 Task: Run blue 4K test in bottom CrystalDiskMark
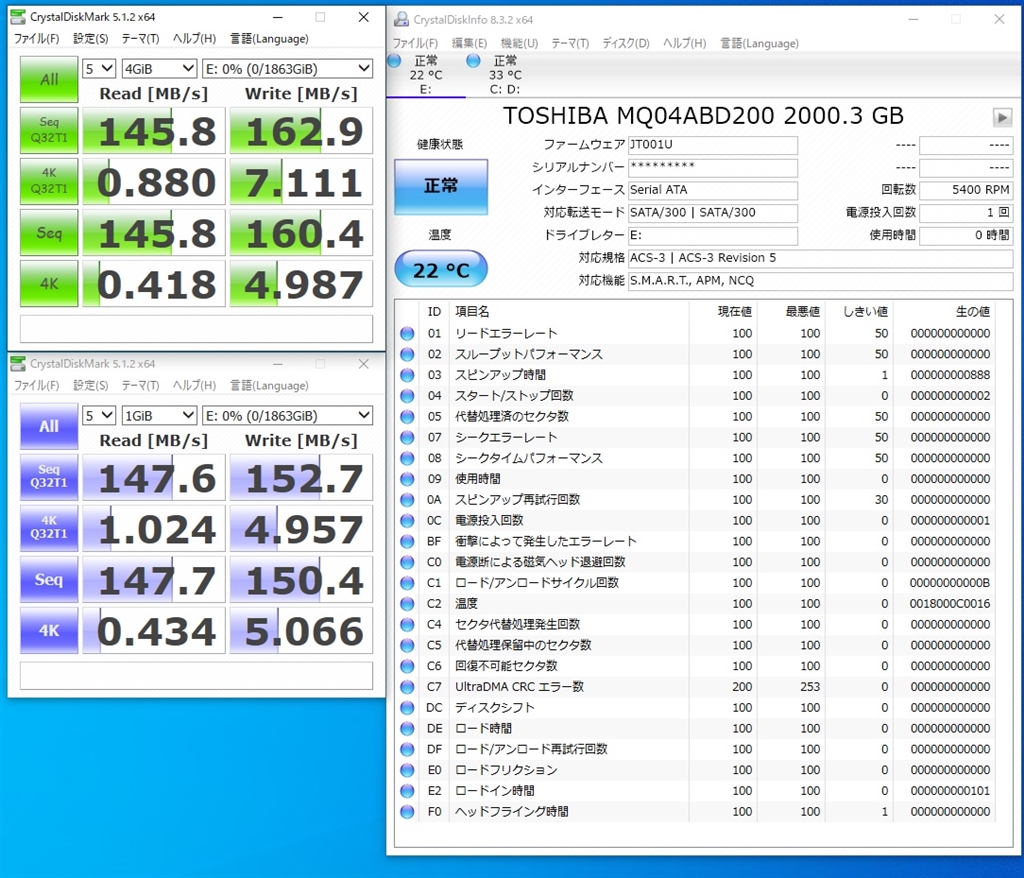tap(49, 630)
